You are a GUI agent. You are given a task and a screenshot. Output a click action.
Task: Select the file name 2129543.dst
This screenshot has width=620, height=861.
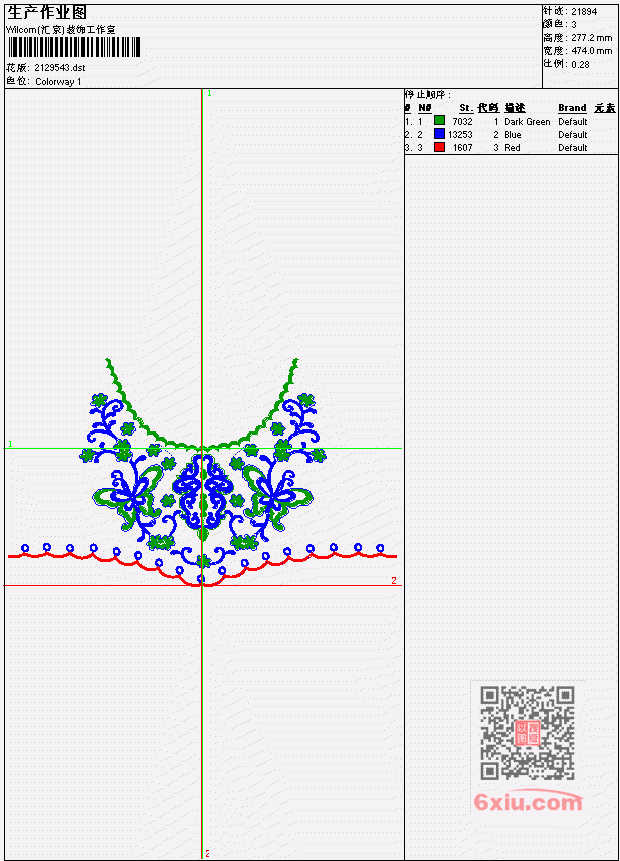tap(60, 68)
